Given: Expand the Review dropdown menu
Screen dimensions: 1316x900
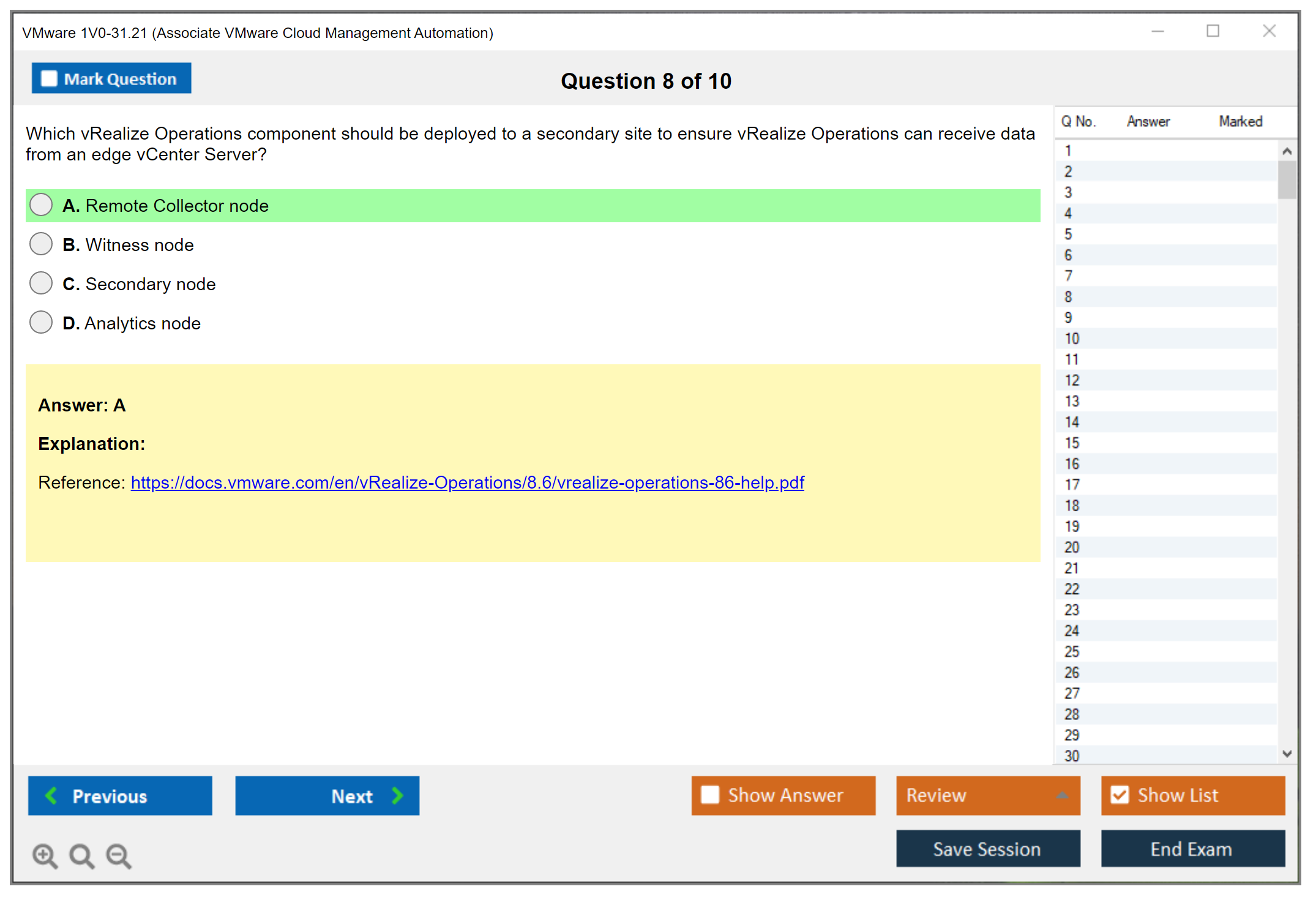Looking at the screenshot, I should pos(1062,795).
